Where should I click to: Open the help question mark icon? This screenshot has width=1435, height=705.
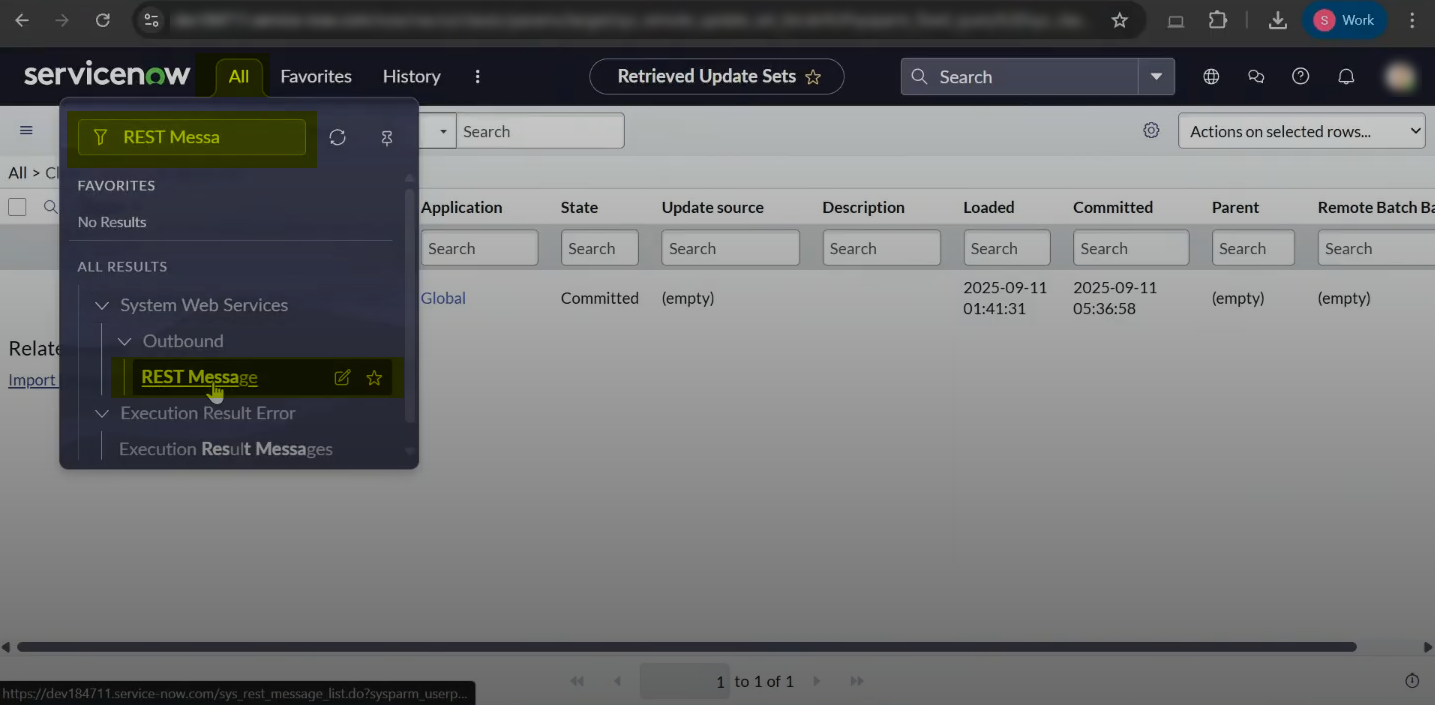1300,76
